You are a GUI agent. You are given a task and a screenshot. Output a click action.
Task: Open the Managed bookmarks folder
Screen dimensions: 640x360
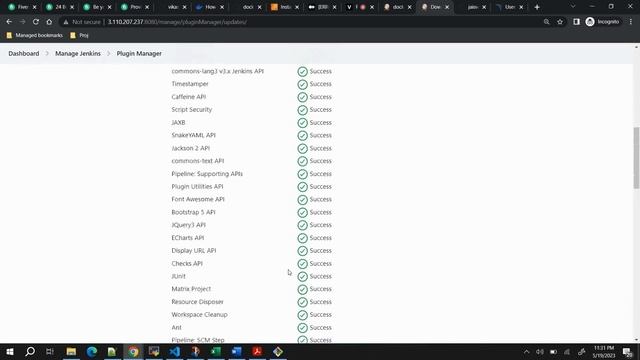coord(35,36)
